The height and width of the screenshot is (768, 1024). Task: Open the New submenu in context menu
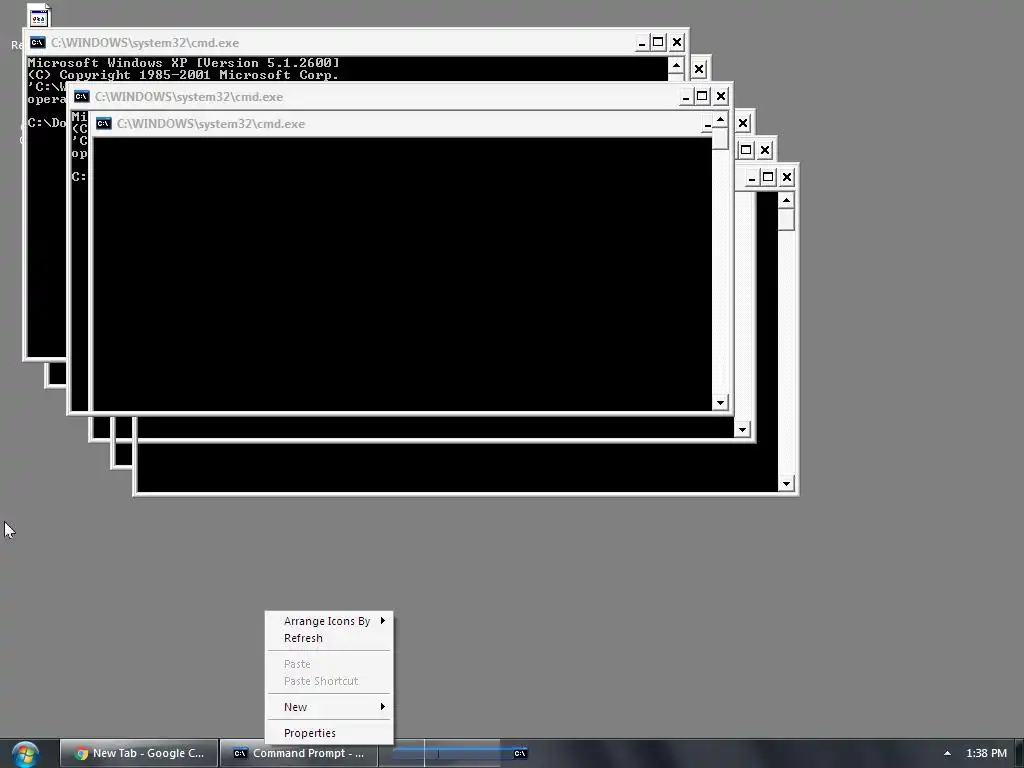329,707
